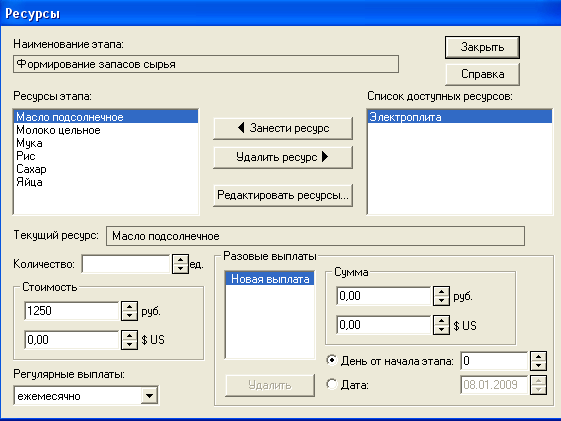The height and width of the screenshot is (421, 561).
Task: Click the ежемесячно combo box field
Action: tap(86, 396)
